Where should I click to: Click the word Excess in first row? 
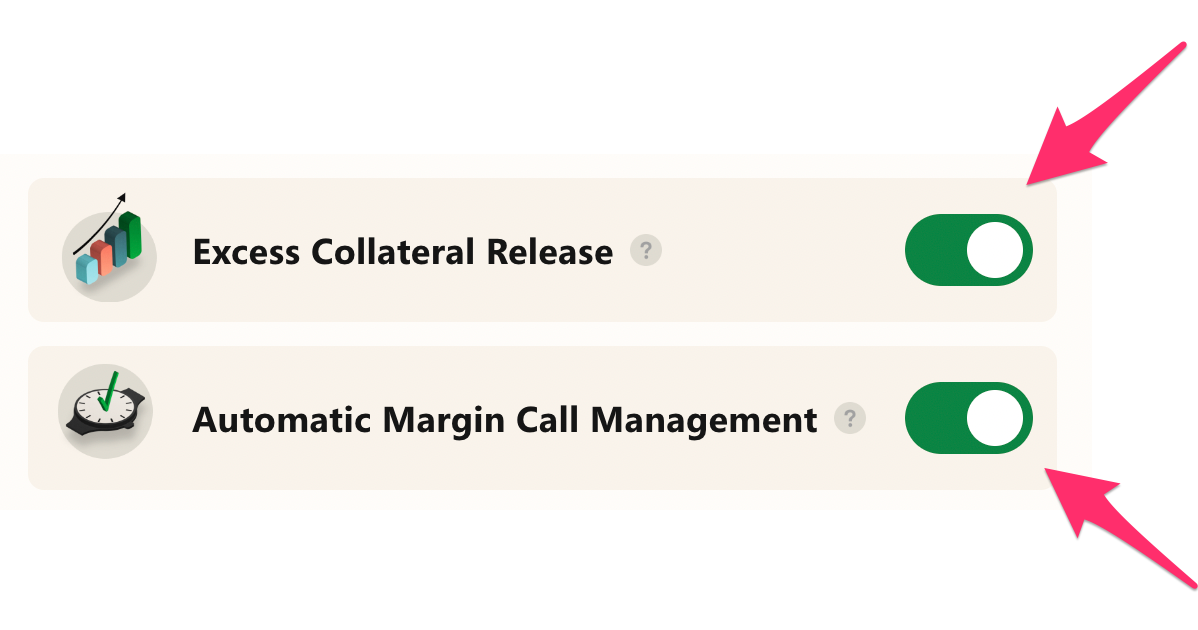[x=246, y=252]
